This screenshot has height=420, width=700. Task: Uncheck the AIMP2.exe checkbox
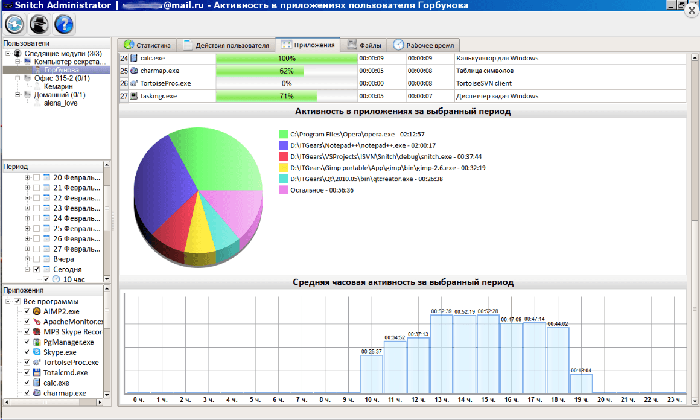tap(27, 312)
